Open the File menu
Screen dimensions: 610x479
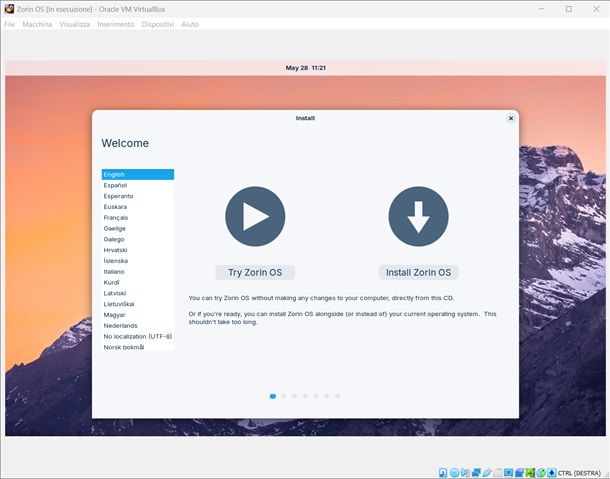click(x=9, y=24)
